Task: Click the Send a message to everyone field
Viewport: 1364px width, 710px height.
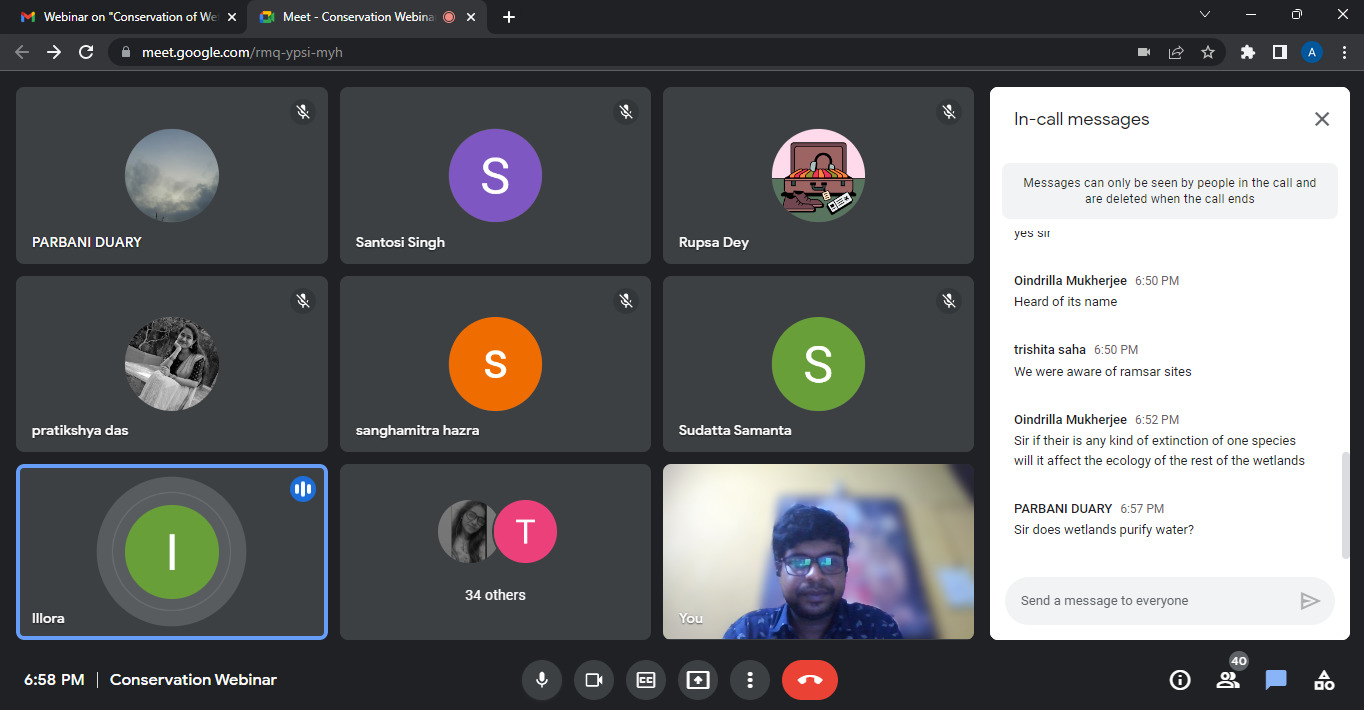Action: pyautogui.click(x=1150, y=601)
